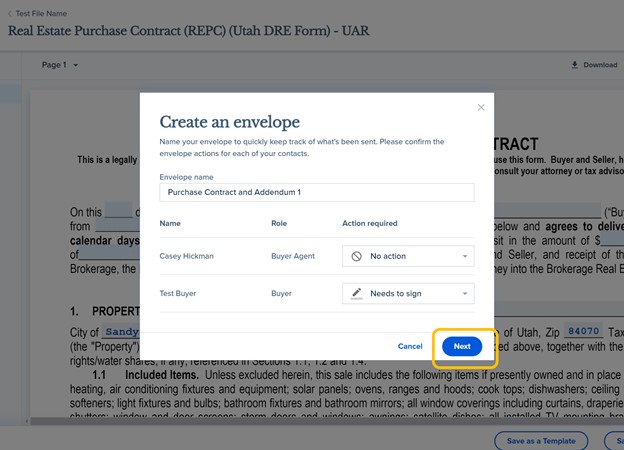This screenshot has height=450, width=624.
Task: Click the download arrow icon
Action: (x=575, y=65)
